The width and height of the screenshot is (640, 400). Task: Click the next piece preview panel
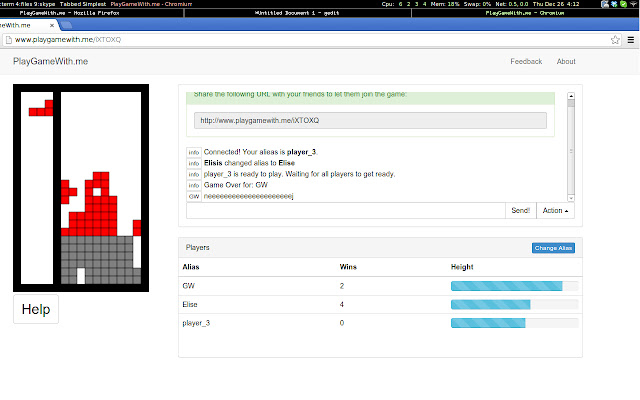click(x=37, y=188)
